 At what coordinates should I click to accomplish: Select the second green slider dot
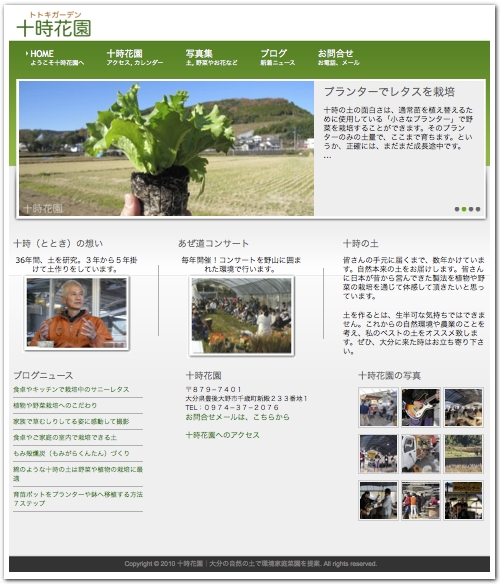click(x=464, y=209)
